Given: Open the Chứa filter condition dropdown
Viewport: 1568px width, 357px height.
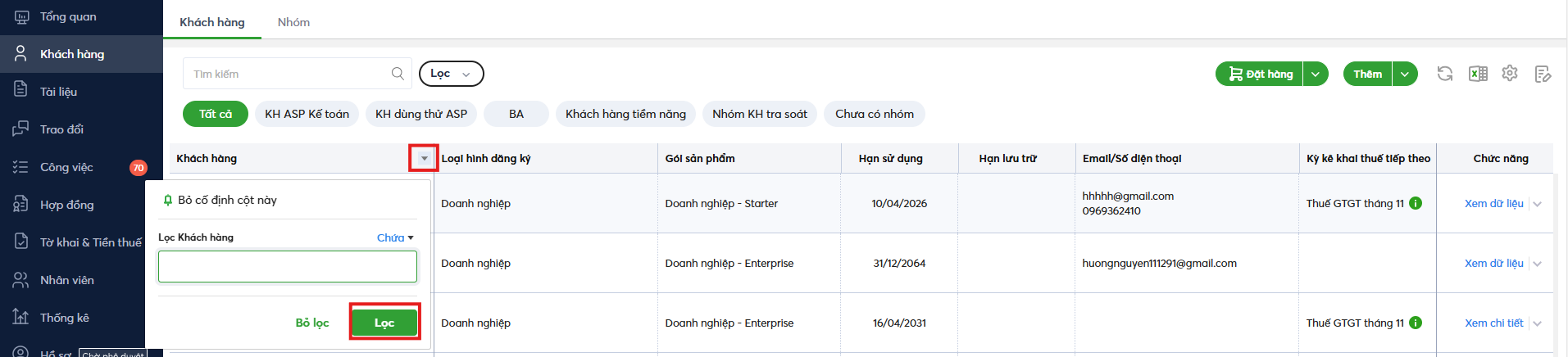Looking at the screenshot, I should point(395,237).
